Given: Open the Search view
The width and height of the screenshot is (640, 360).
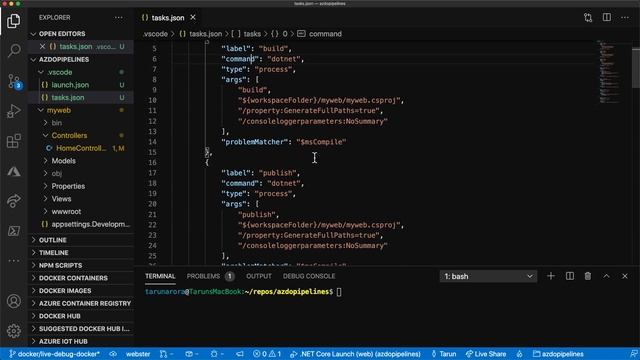Looking at the screenshot, I should (14, 51).
